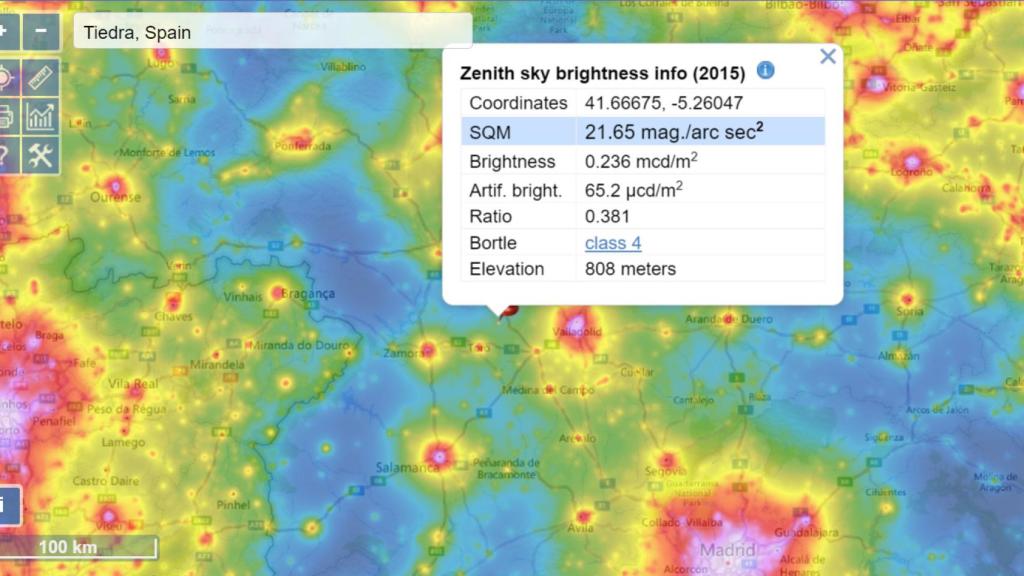Image resolution: width=1024 pixels, height=576 pixels.
Task: Click the zoom out minus icon
Action: (40, 28)
